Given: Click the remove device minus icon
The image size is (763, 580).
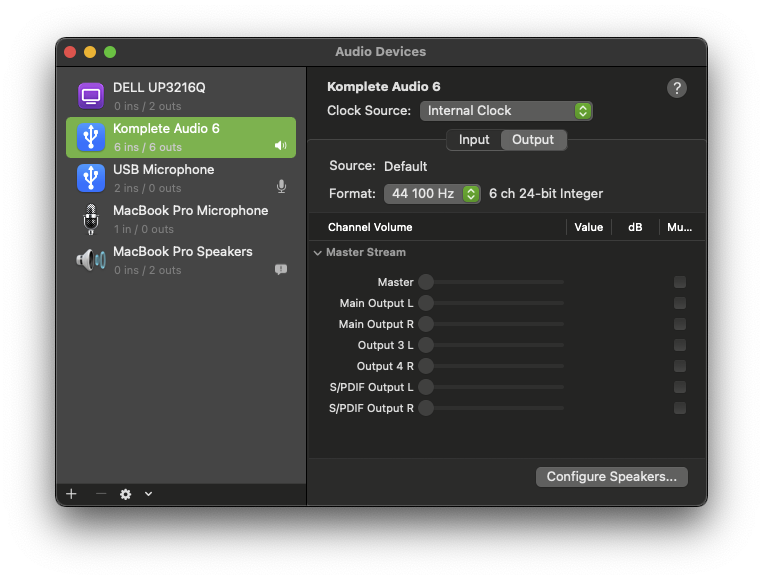Looking at the screenshot, I should pos(100,494).
